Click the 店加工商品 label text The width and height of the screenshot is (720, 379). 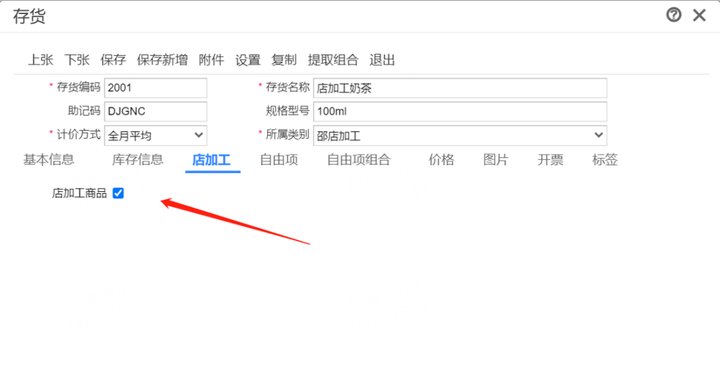click(x=79, y=193)
